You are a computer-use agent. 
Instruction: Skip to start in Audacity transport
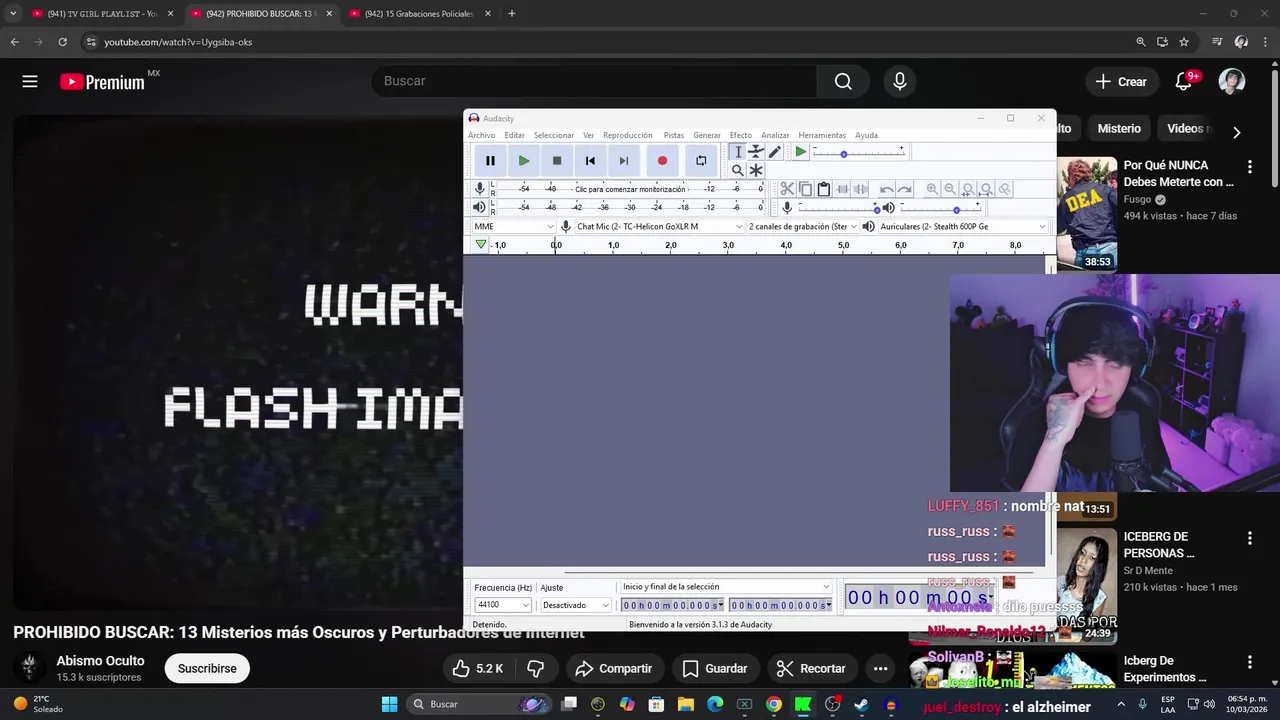590,160
